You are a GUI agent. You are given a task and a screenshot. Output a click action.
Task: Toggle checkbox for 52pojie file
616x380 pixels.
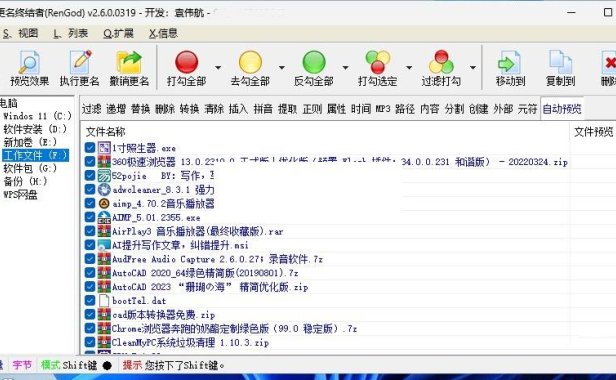click(90, 176)
